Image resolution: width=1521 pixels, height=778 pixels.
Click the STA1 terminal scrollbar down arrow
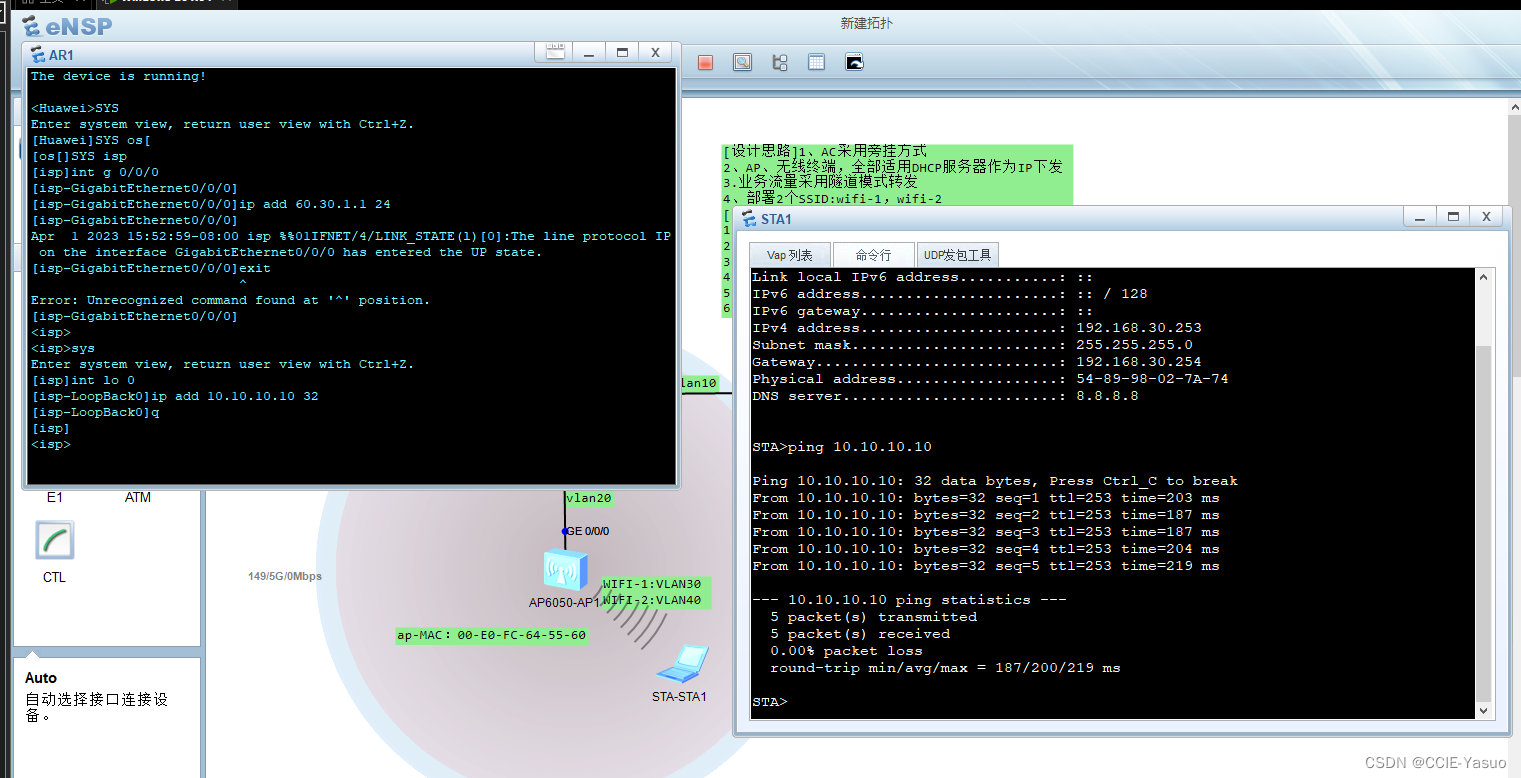1483,709
